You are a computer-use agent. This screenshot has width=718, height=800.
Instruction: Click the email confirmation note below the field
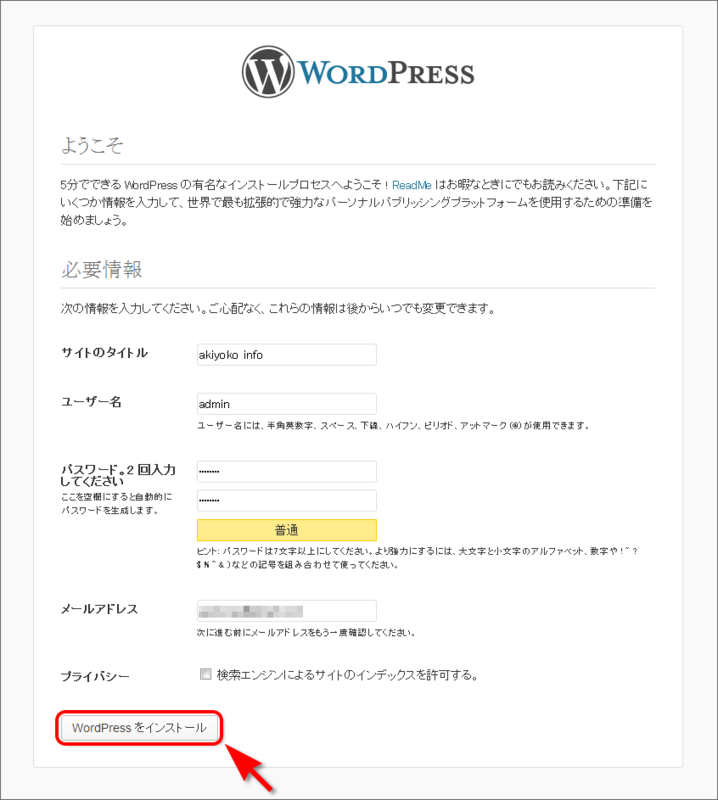(307, 633)
